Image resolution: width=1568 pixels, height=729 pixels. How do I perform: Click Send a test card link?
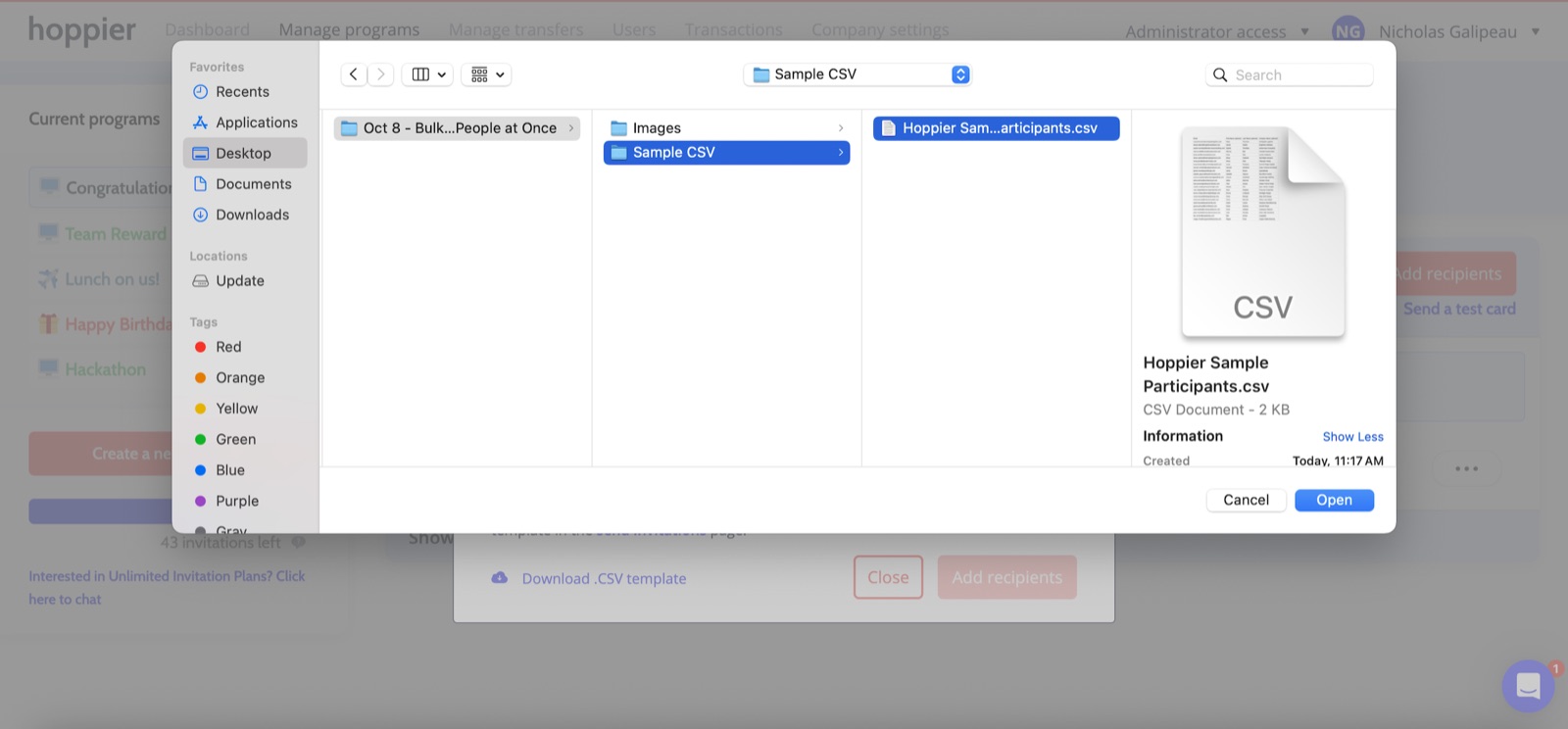[x=1459, y=309]
